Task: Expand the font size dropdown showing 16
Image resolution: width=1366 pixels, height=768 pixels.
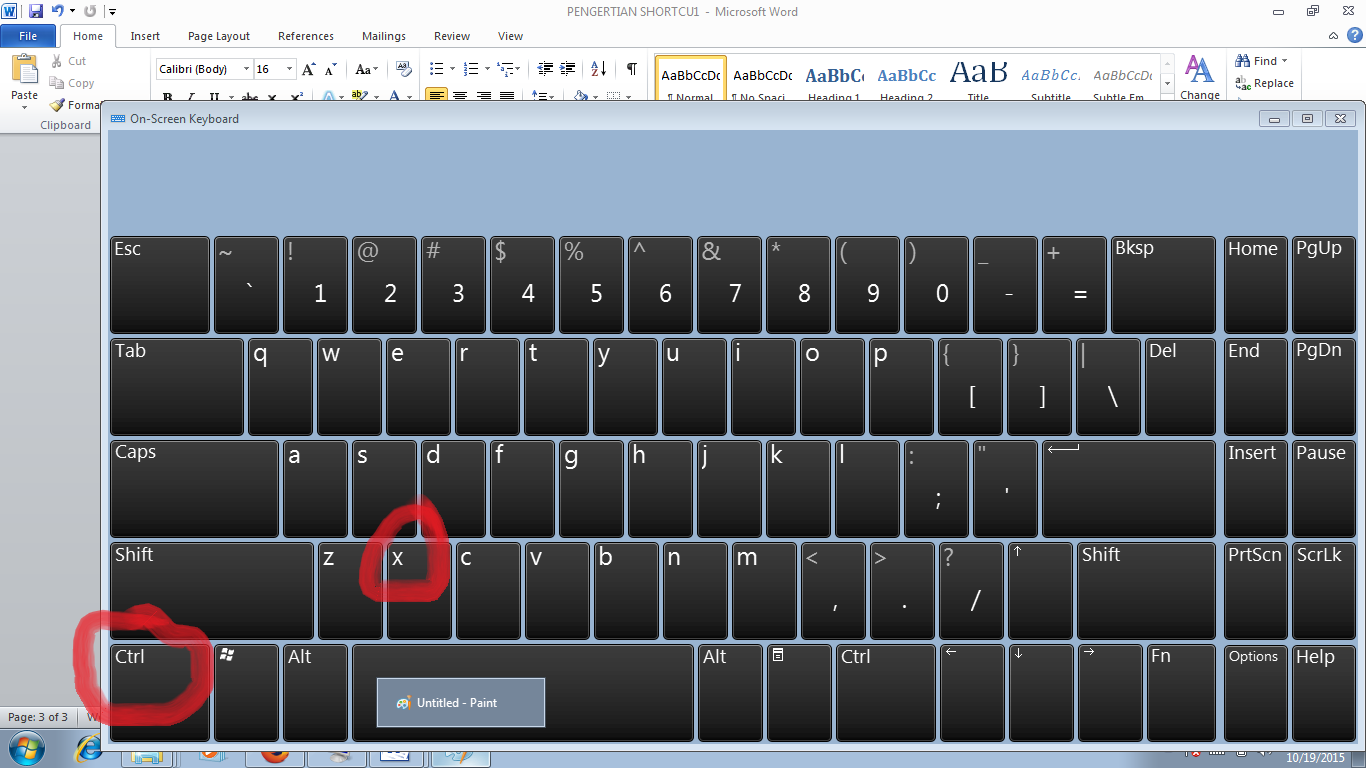Action: point(290,69)
